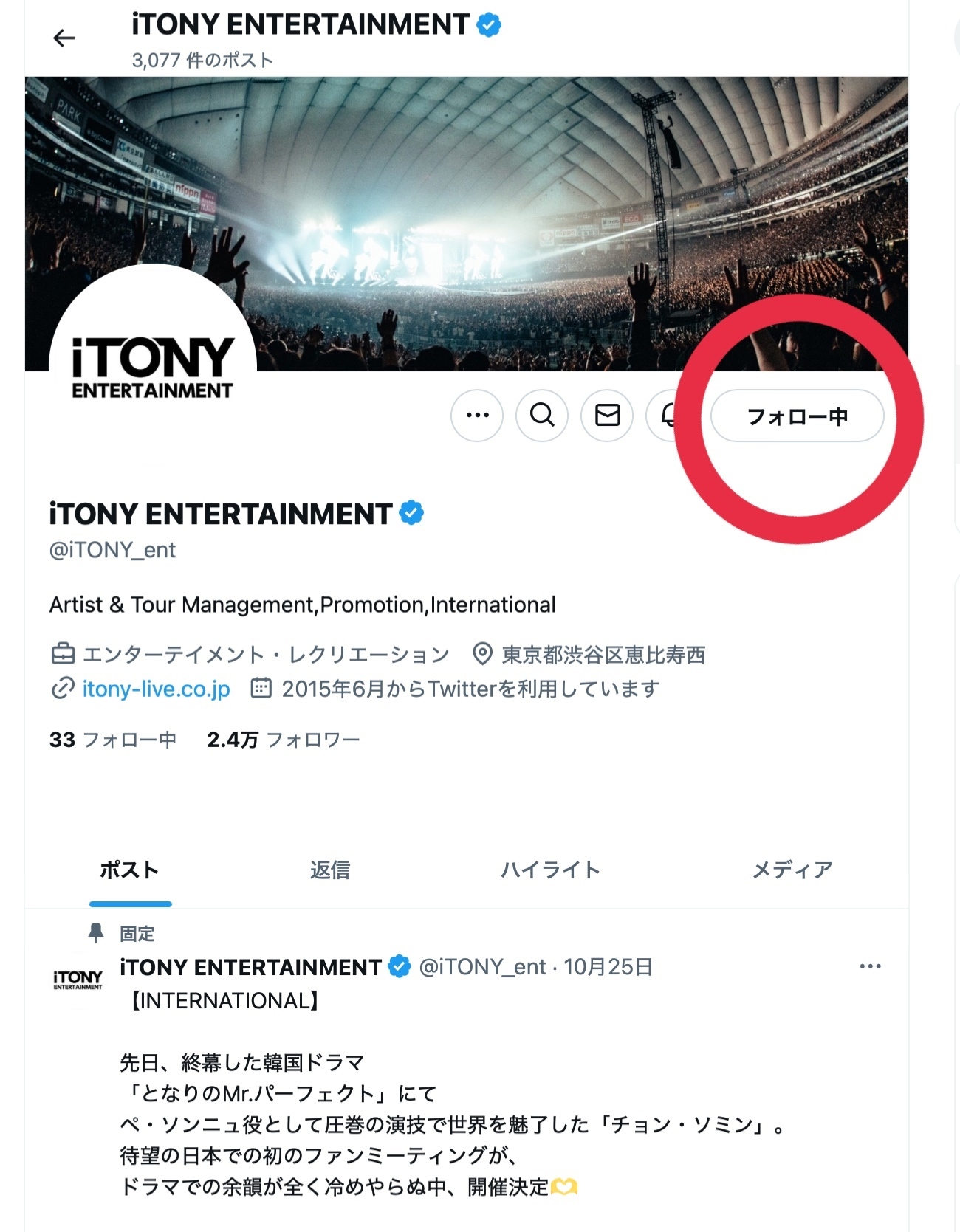
Task: Switch to the 返信 tab
Action: (x=330, y=870)
